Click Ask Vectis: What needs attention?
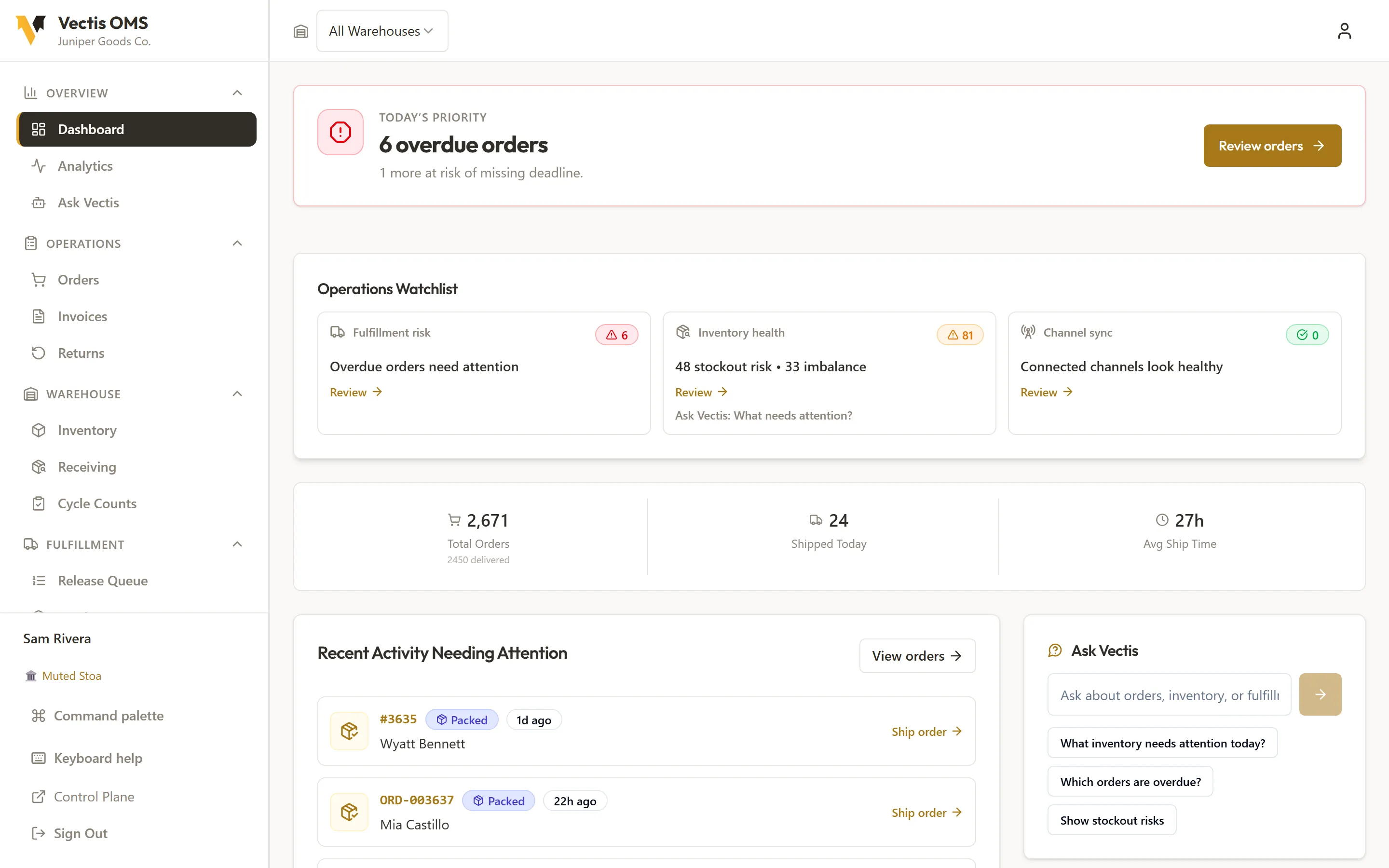The width and height of the screenshot is (1389, 868). [x=763, y=415]
